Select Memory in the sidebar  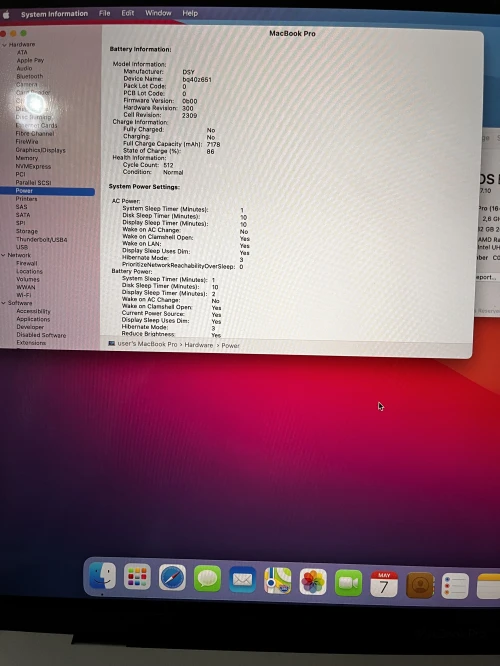27,158
